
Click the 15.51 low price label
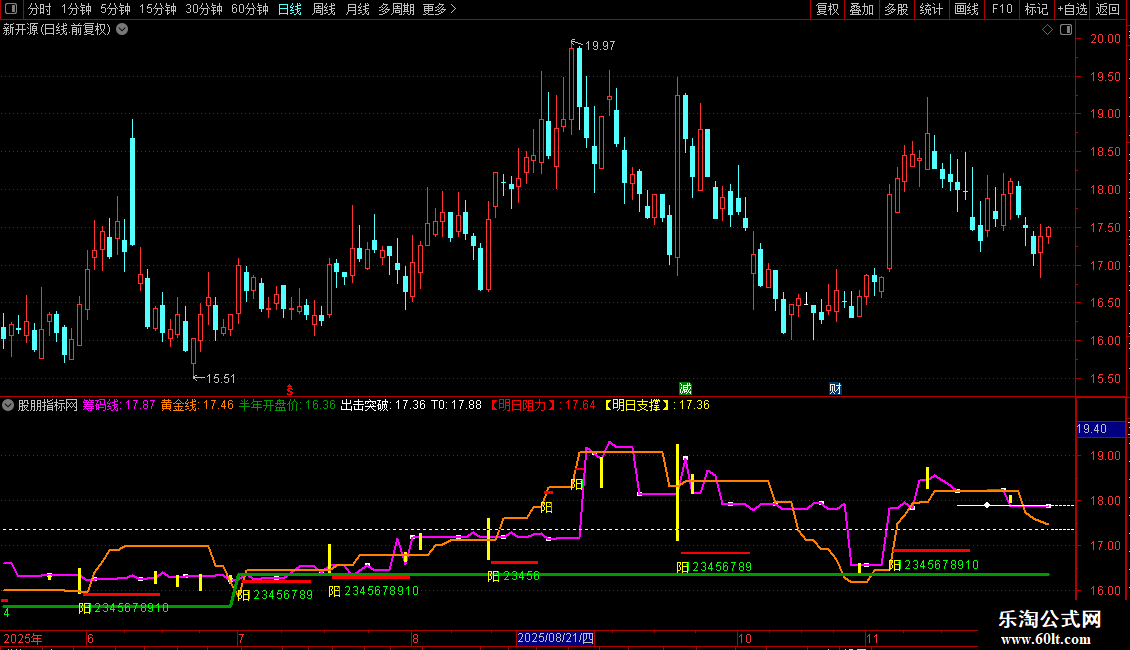(221, 378)
